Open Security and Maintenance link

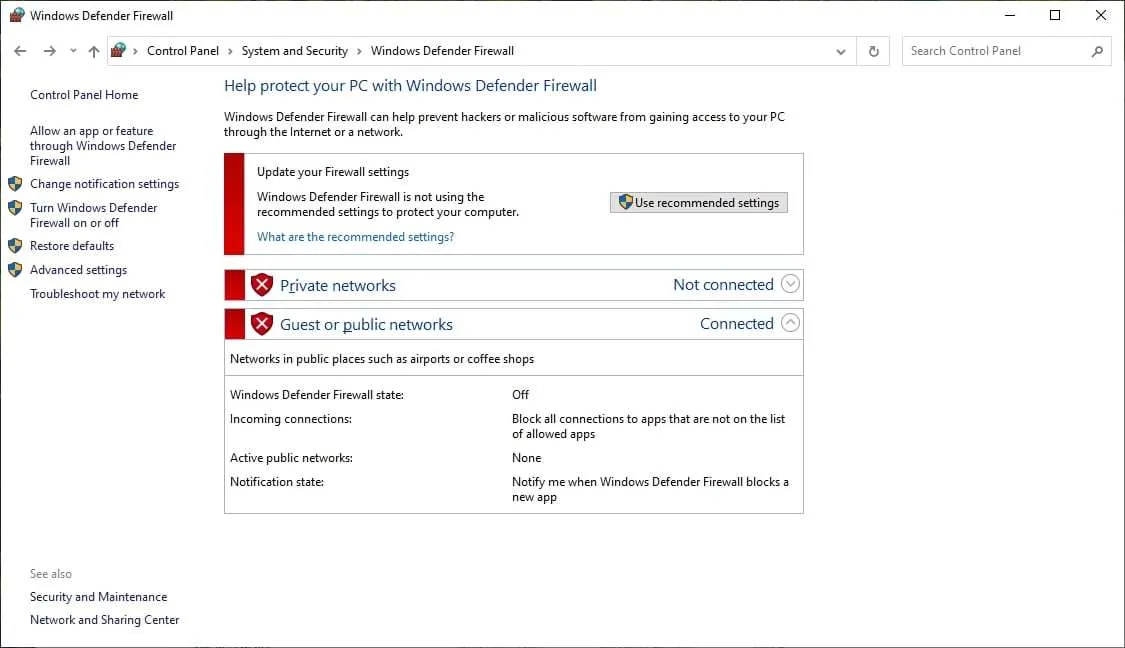[98, 597]
